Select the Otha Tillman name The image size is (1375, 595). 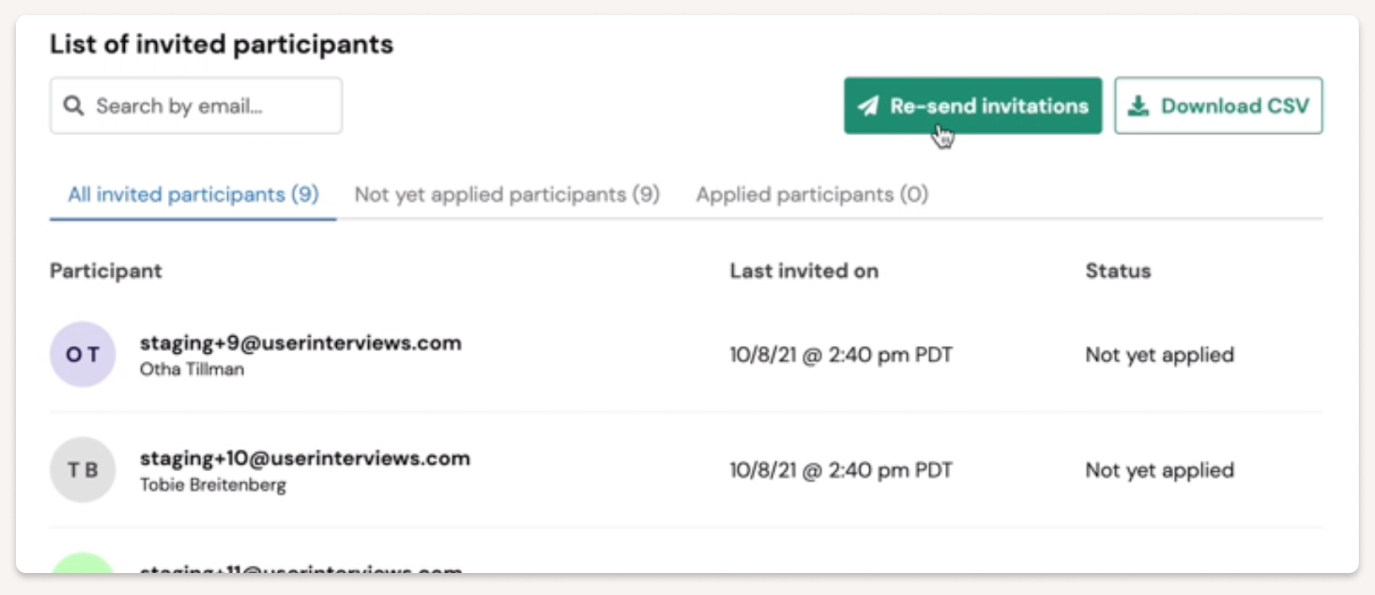[x=192, y=369]
